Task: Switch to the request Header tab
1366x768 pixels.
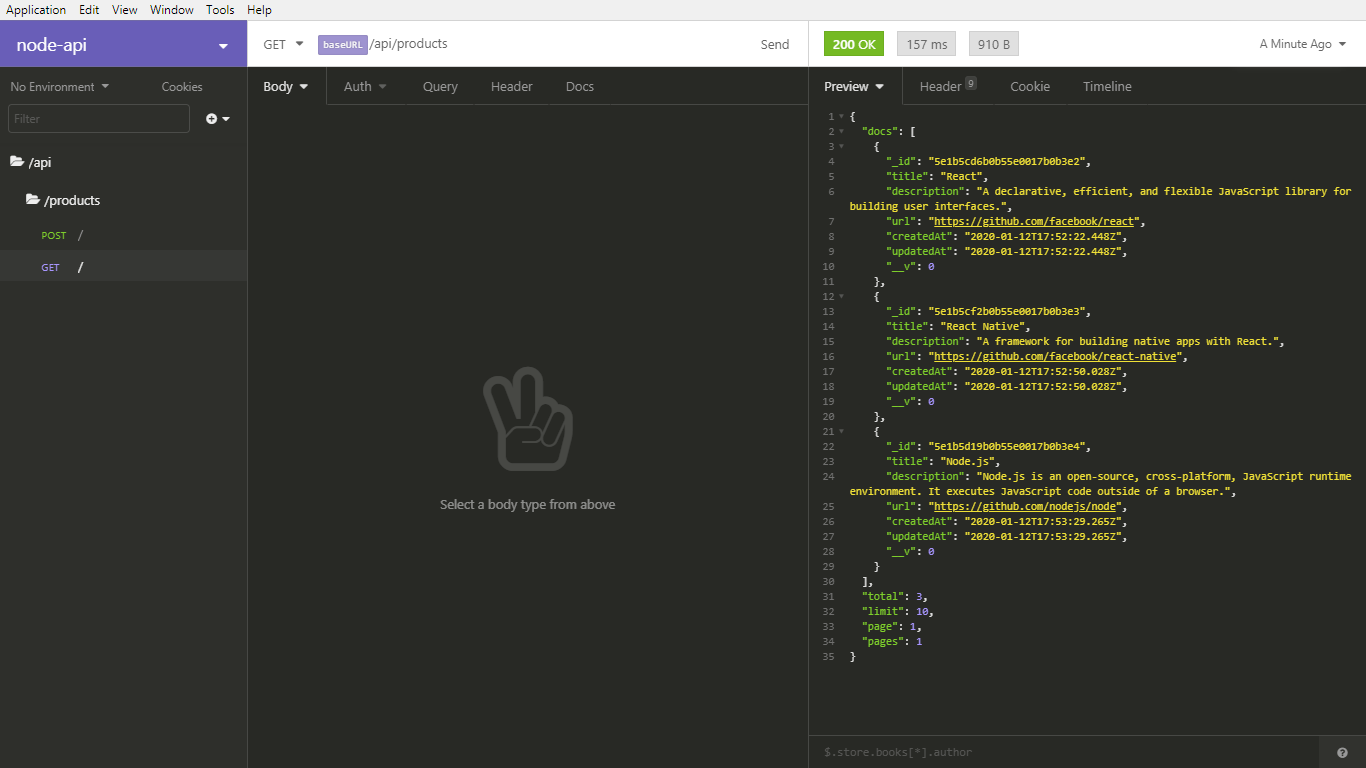Action: 512,86
